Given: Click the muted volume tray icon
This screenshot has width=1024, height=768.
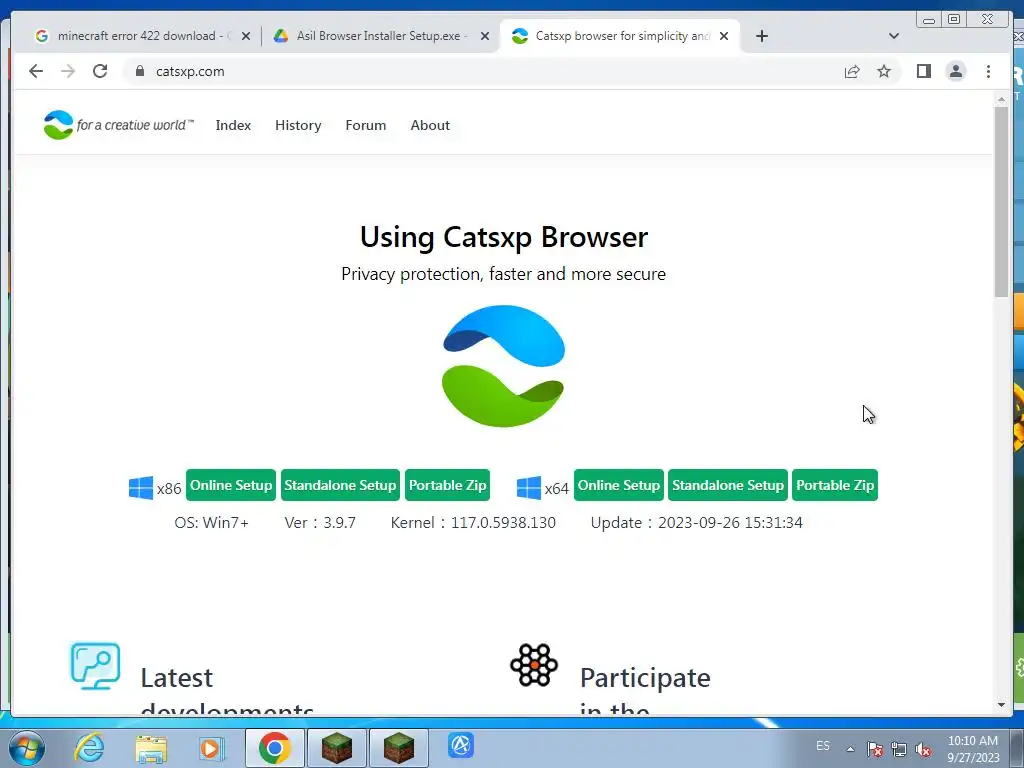Looking at the screenshot, I should (923, 749).
